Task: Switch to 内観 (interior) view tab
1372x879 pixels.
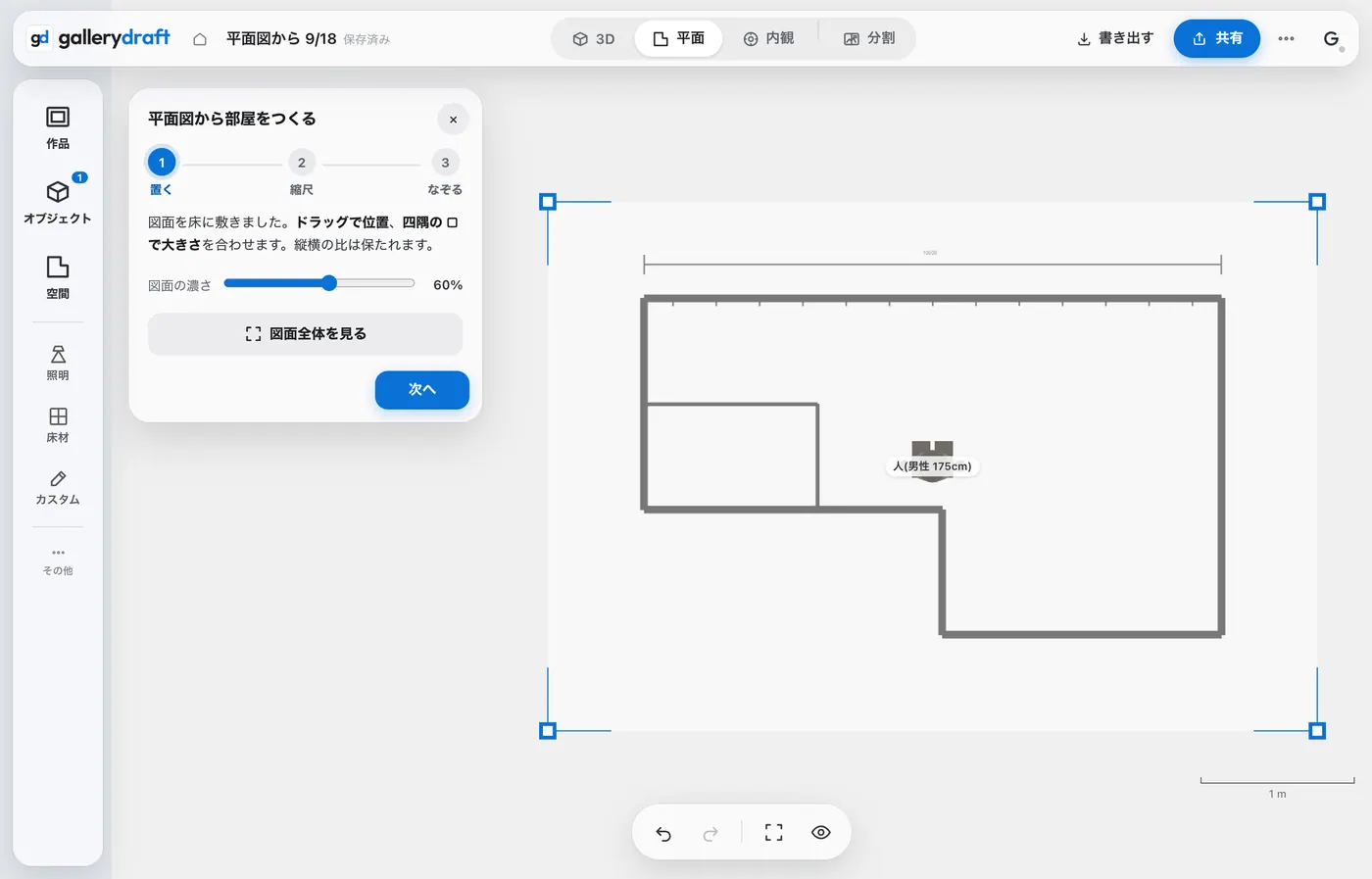Action: tap(768, 38)
